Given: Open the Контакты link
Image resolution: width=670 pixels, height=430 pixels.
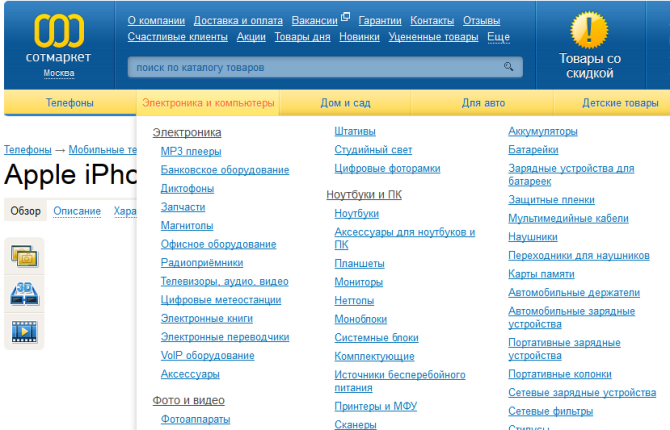Looking at the screenshot, I should pyautogui.click(x=432, y=21).
